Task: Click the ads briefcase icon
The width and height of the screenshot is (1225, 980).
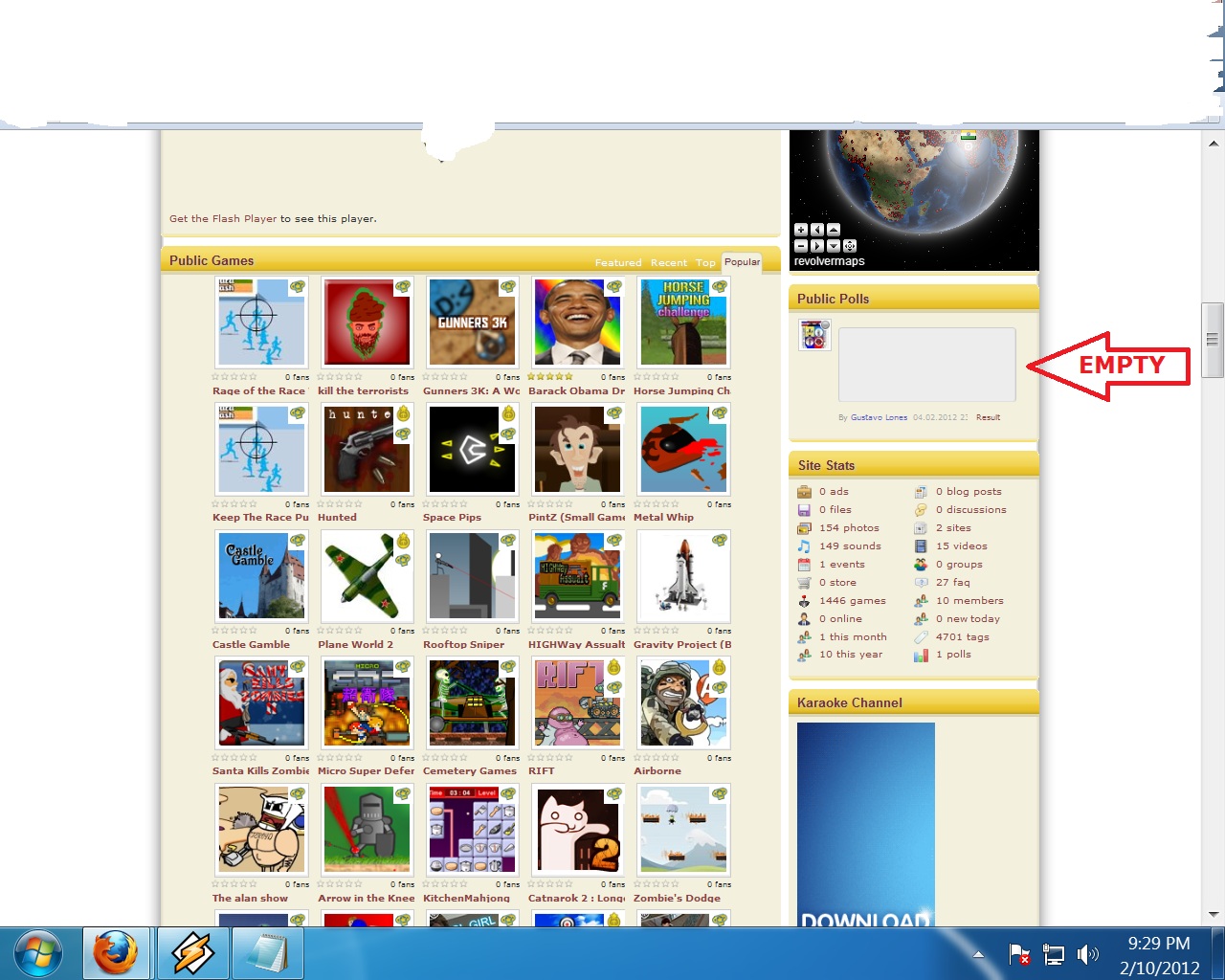Action: tap(804, 492)
